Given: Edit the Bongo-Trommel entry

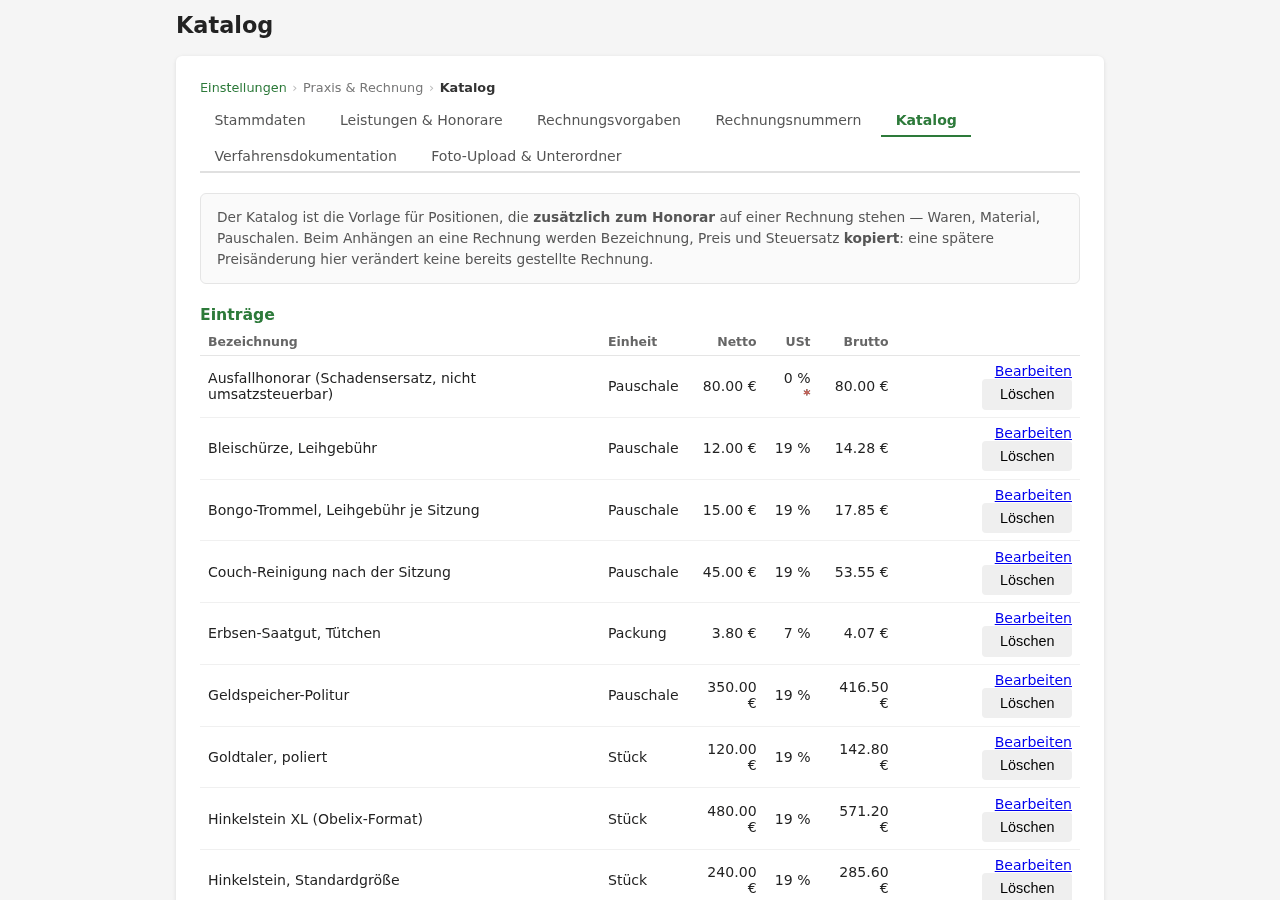Looking at the screenshot, I should click(1033, 495).
